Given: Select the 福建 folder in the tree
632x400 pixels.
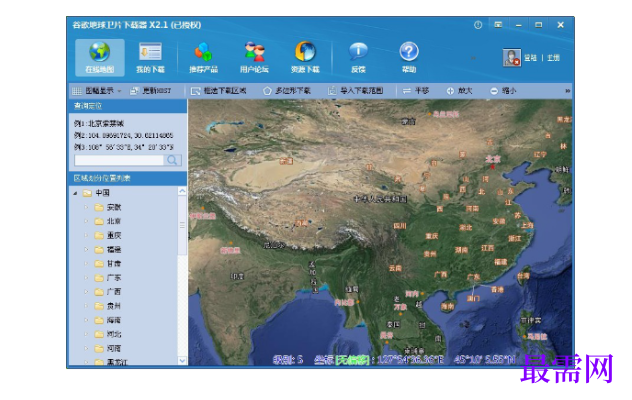Looking at the screenshot, I should coord(108,250).
